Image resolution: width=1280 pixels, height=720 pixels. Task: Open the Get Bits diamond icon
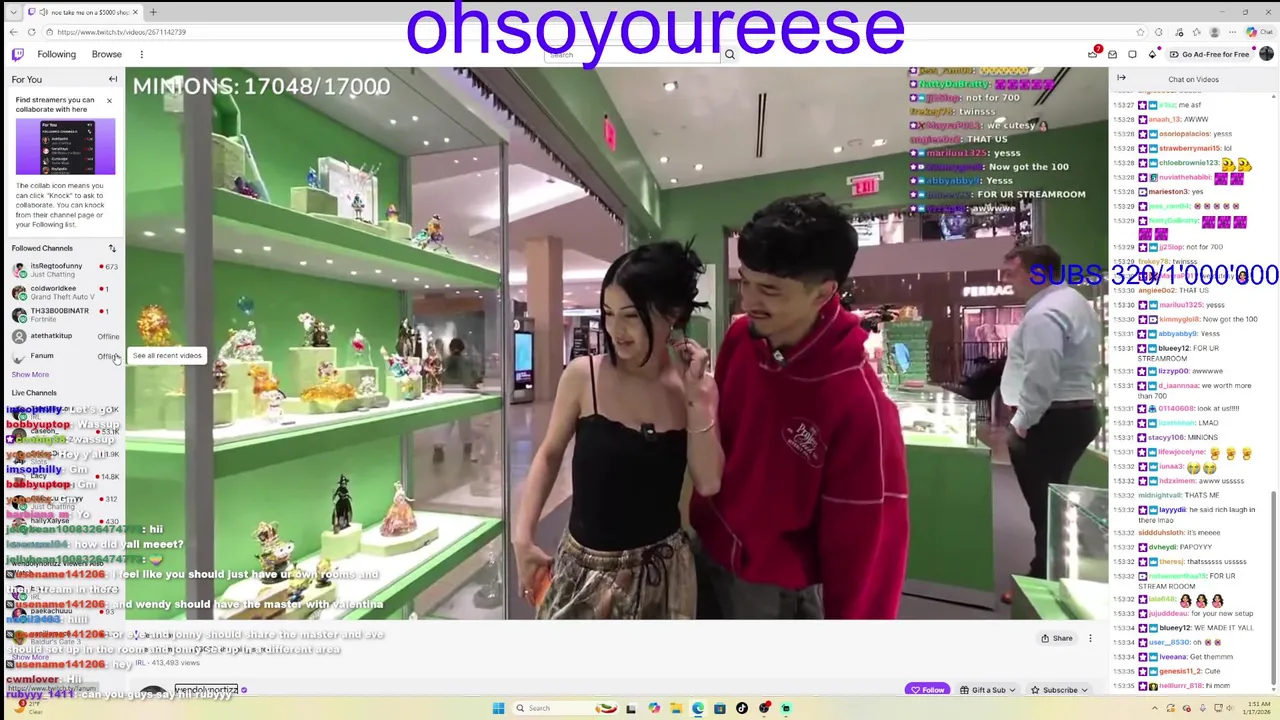click(1152, 54)
